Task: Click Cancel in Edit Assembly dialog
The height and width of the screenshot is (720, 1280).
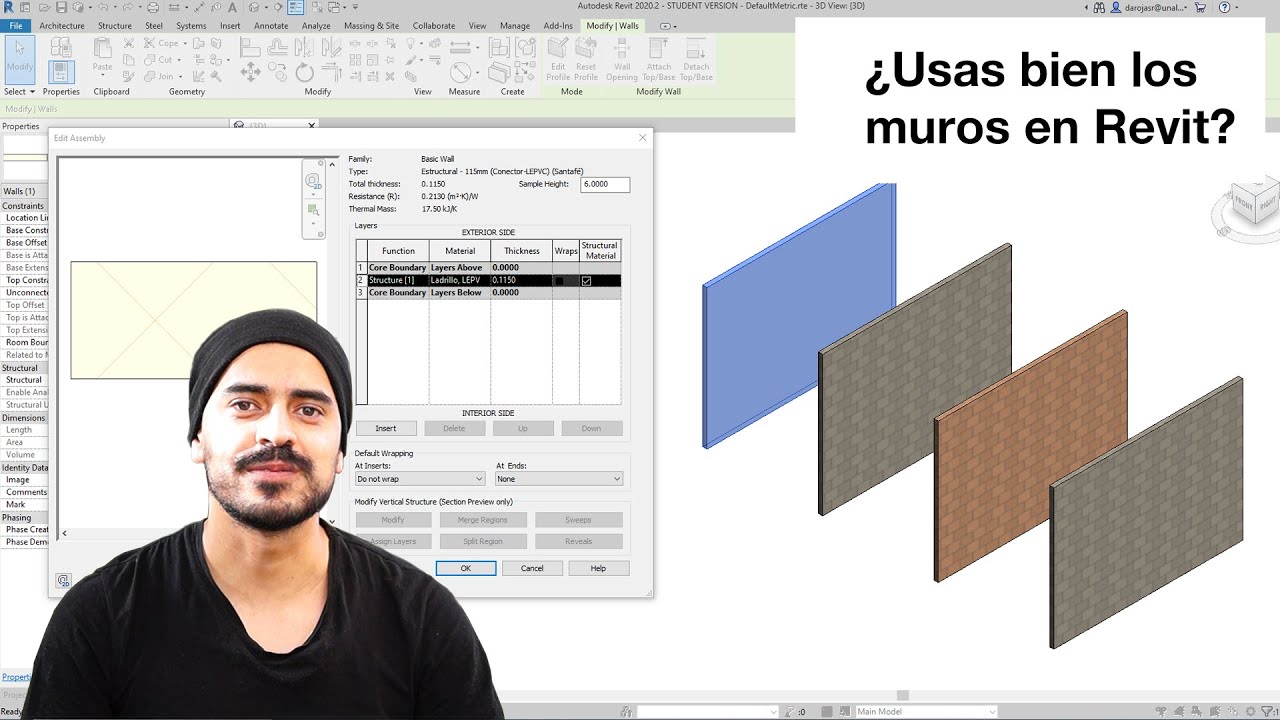Action: [532, 568]
